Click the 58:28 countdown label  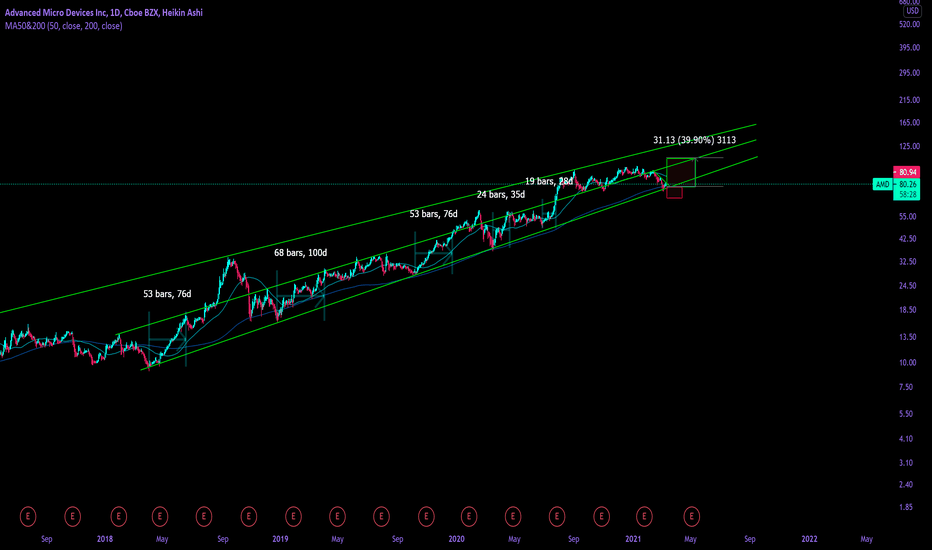point(906,195)
